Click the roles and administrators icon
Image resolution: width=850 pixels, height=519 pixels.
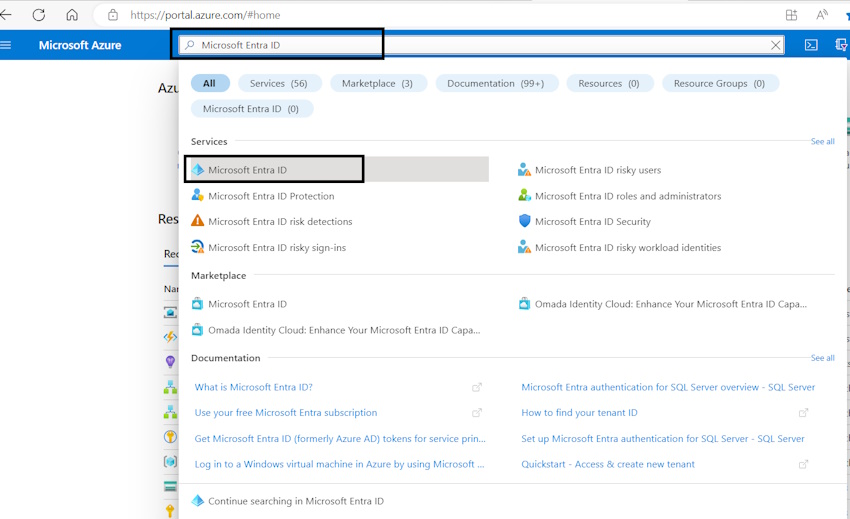click(524, 195)
